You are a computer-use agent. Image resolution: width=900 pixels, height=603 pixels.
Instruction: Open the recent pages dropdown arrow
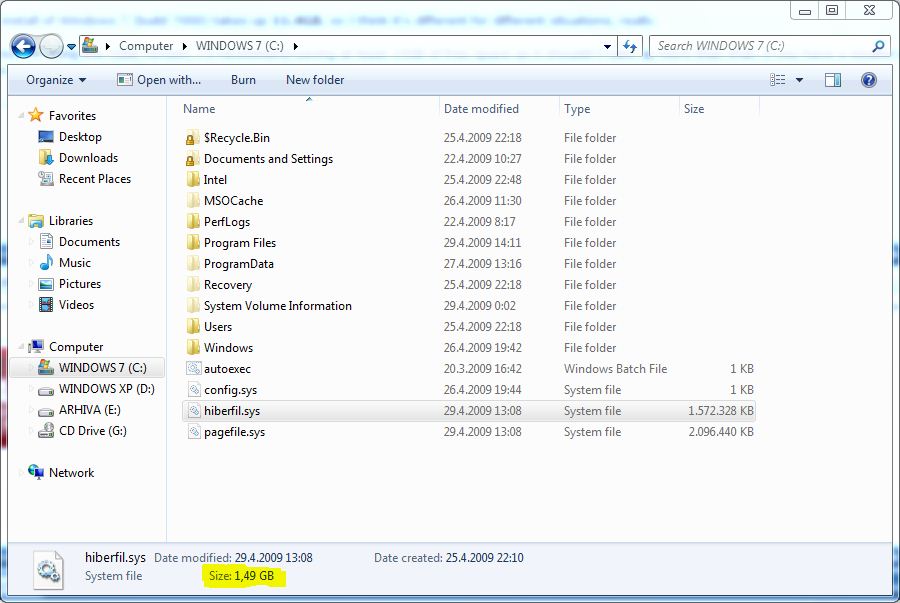pyautogui.click(x=71, y=46)
